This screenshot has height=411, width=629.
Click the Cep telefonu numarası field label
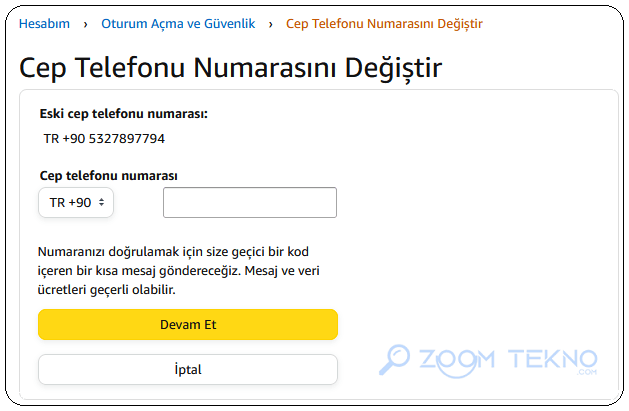point(108,176)
